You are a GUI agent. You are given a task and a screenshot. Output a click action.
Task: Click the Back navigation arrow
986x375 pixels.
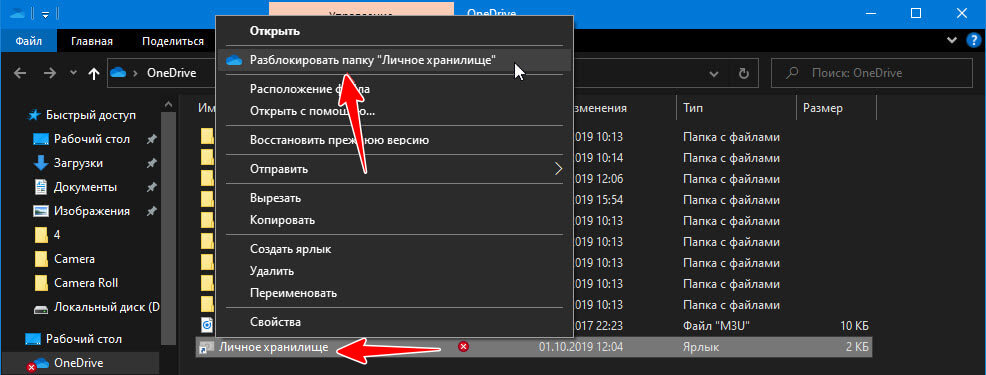click(20, 73)
